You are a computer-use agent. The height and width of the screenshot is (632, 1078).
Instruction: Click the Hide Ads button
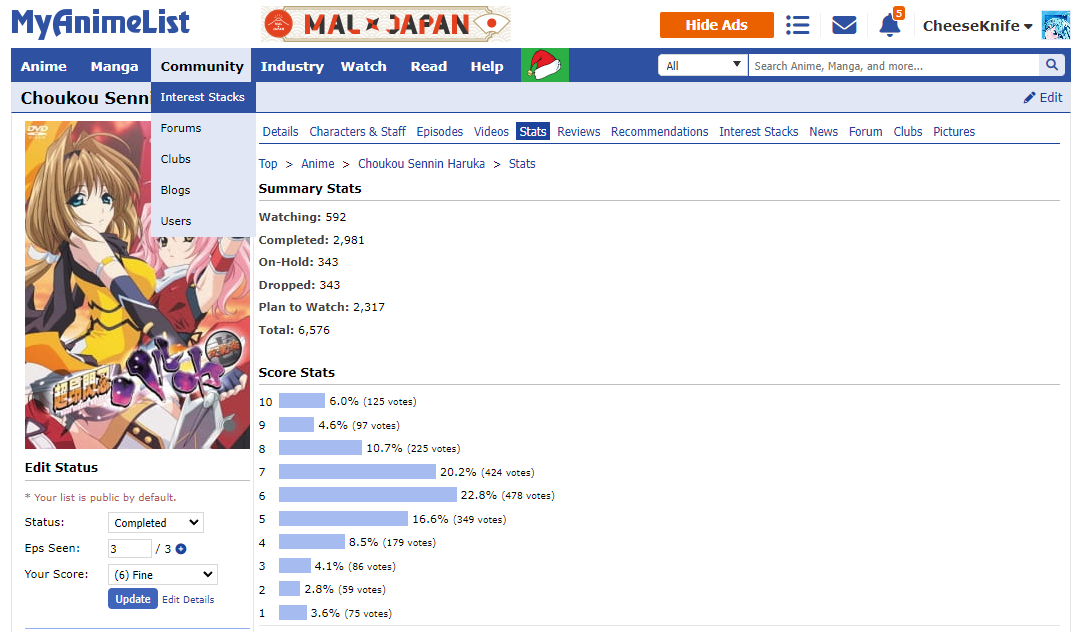click(x=716, y=25)
